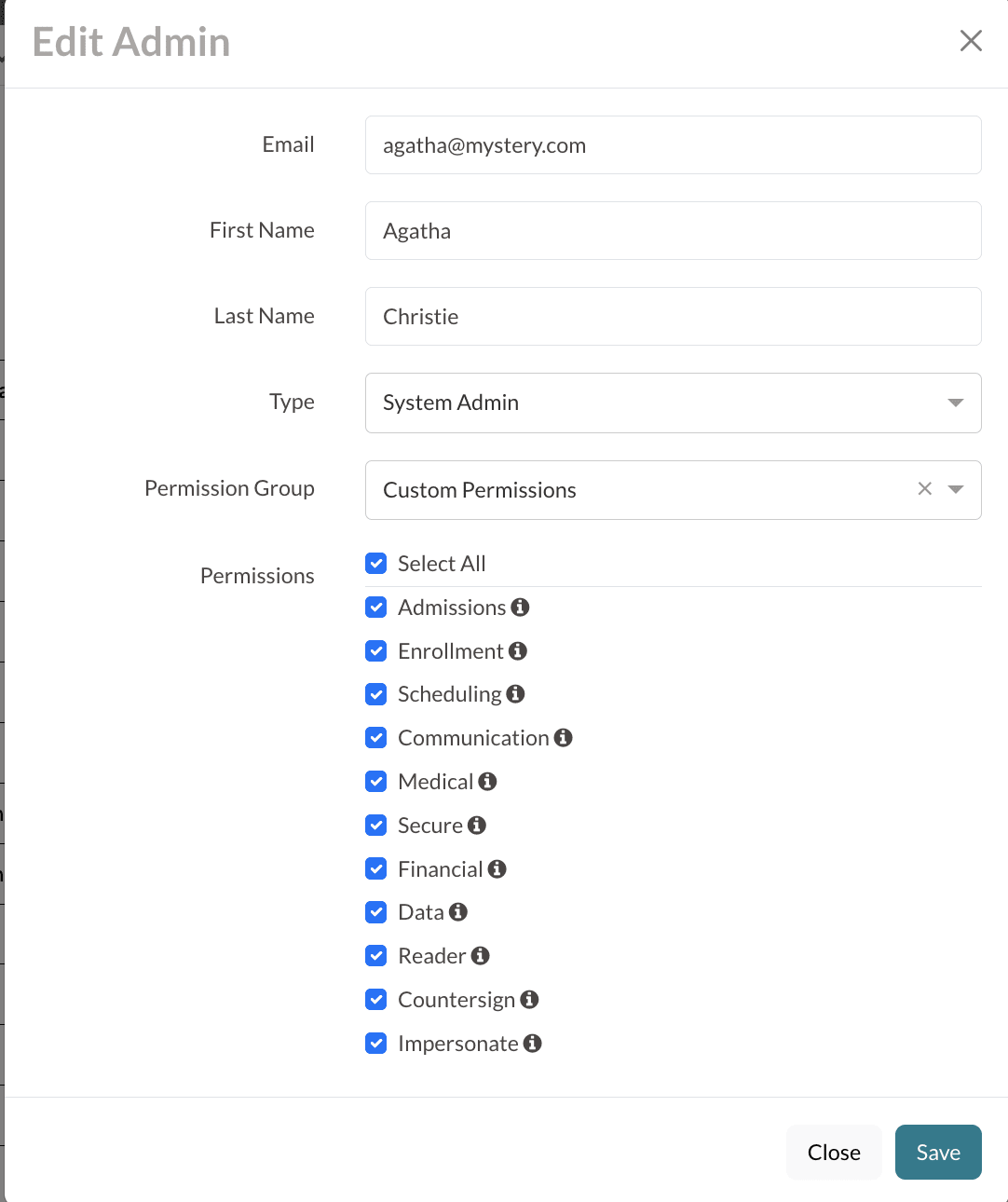Image resolution: width=1008 pixels, height=1202 pixels.
Task: Click the Close button in footer
Action: pos(833,1153)
